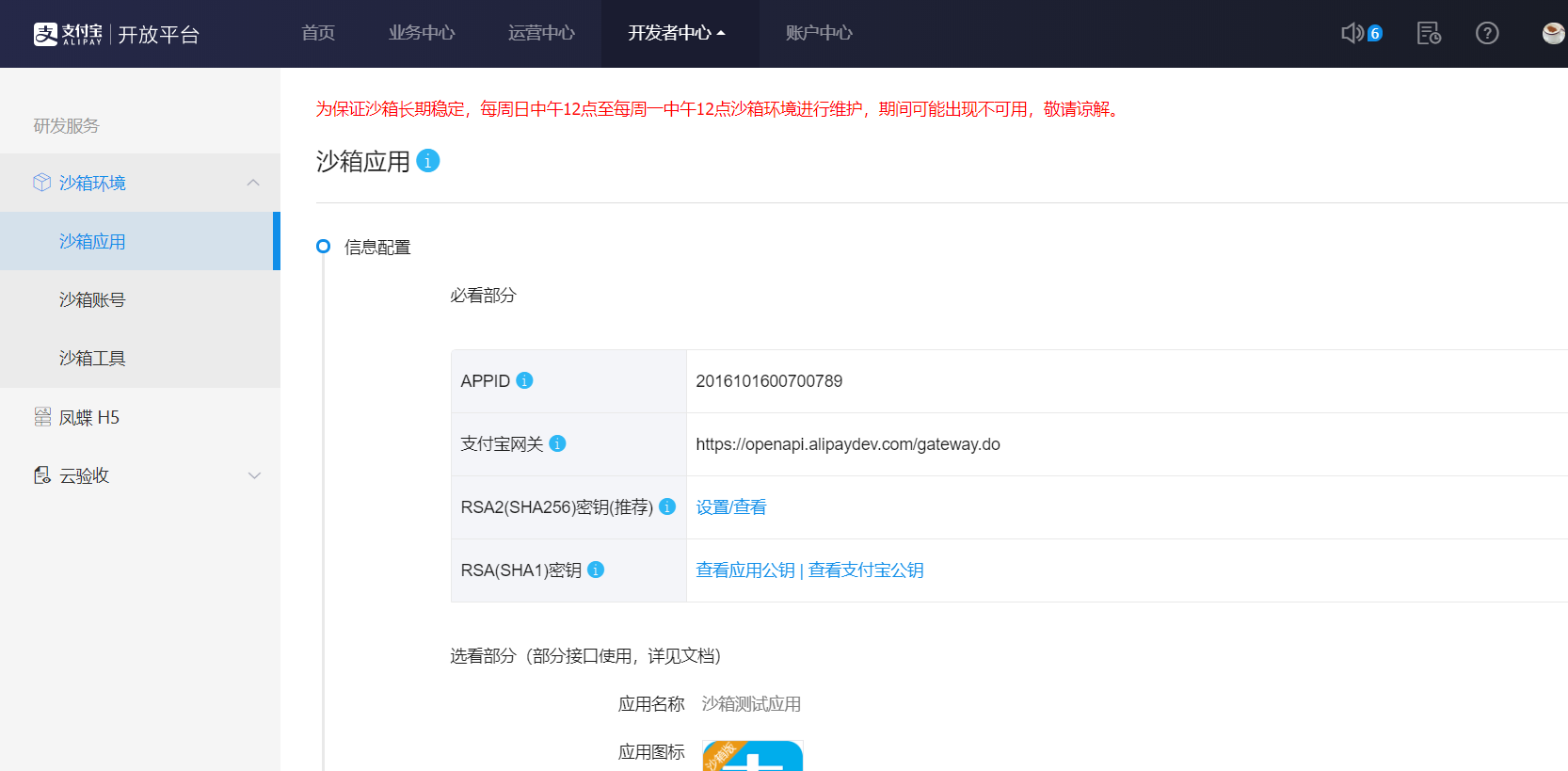Click 查看应用公钥 link
The width and height of the screenshot is (1568, 771).
[x=745, y=570]
